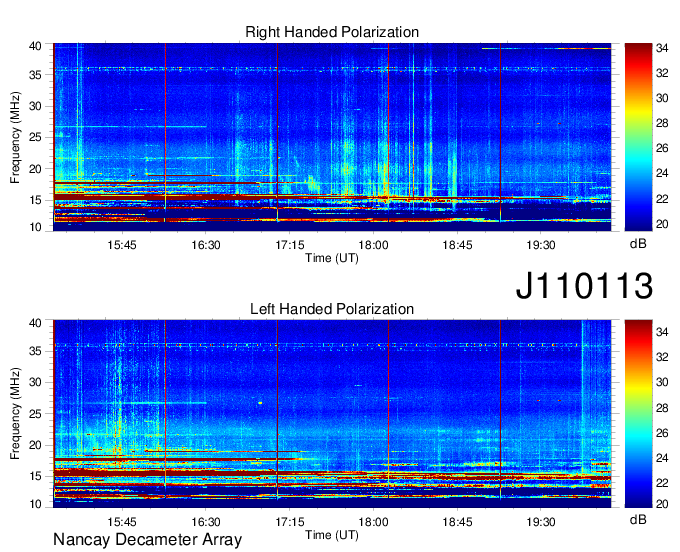Click the 34 dB label on top colorbar
This screenshot has width=680, height=552.
[x=662, y=48]
